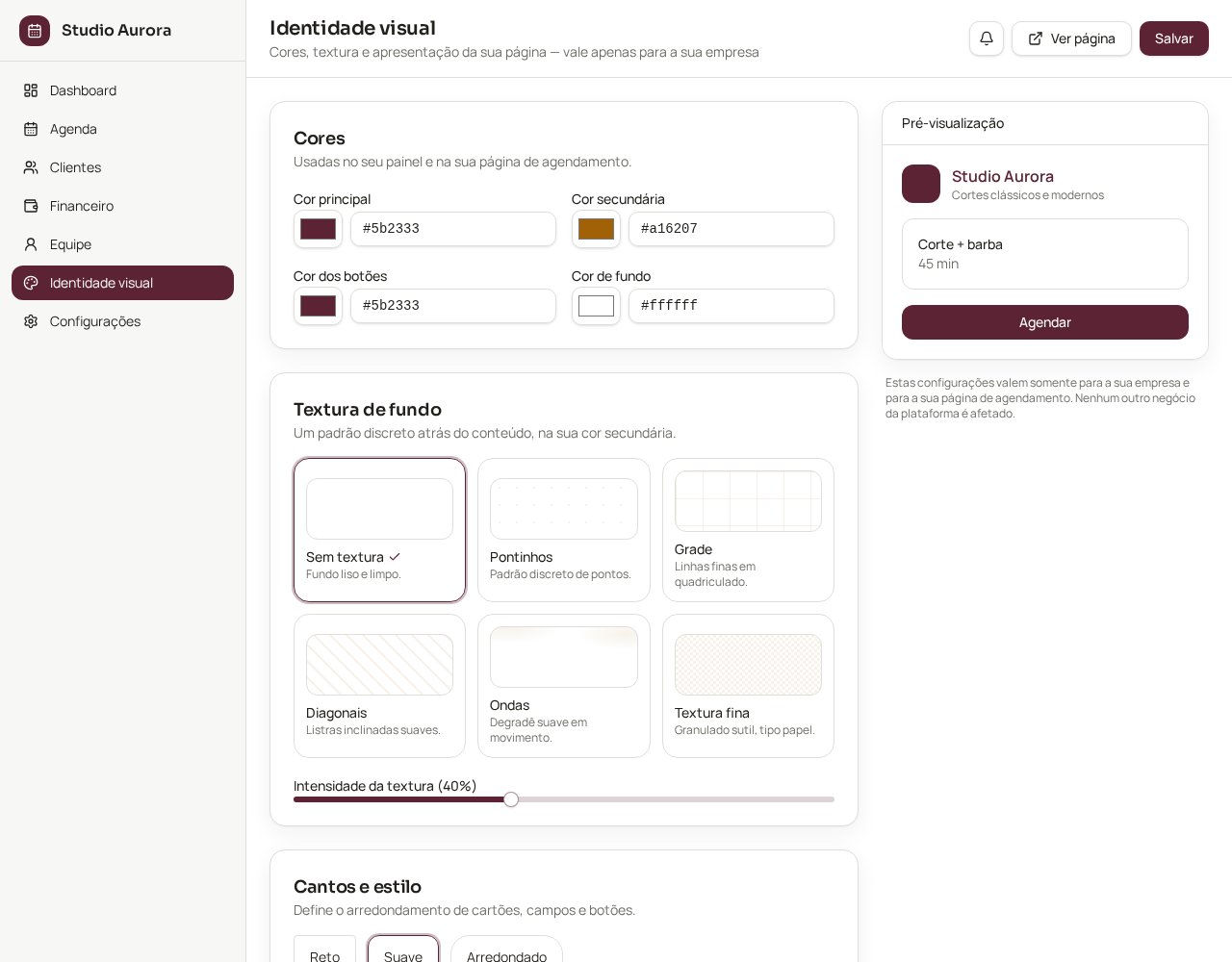Click the Financeiro wallet icon in sidebar

31,206
